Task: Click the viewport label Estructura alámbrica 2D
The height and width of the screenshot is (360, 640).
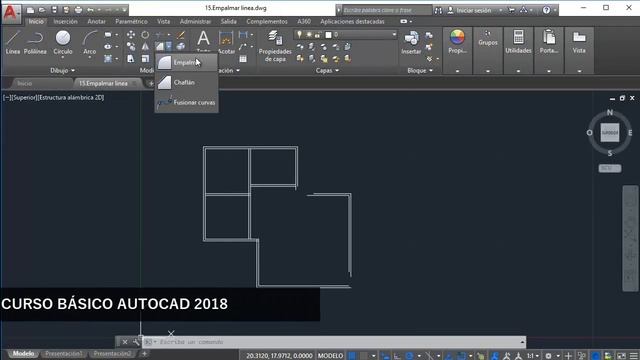Action: (x=71, y=98)
